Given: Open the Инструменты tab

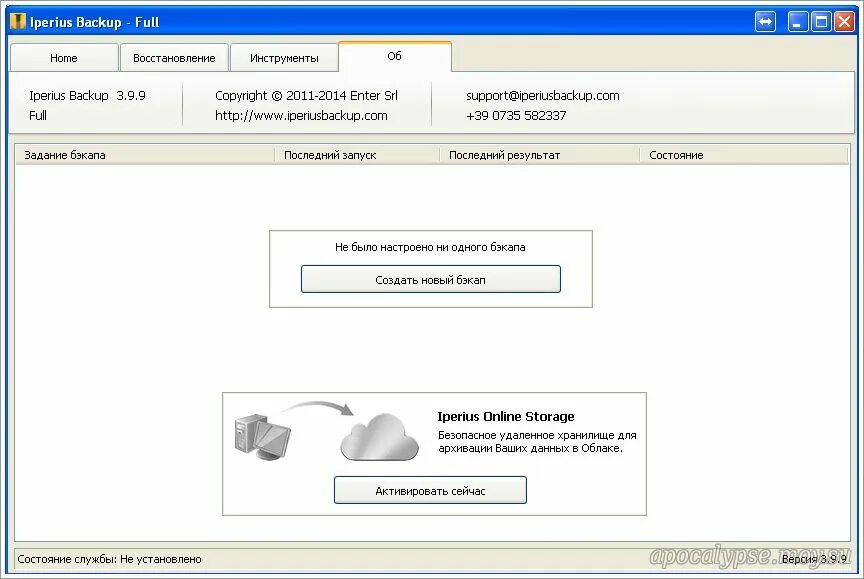Looking at the screenshot, I should (284, 58).
